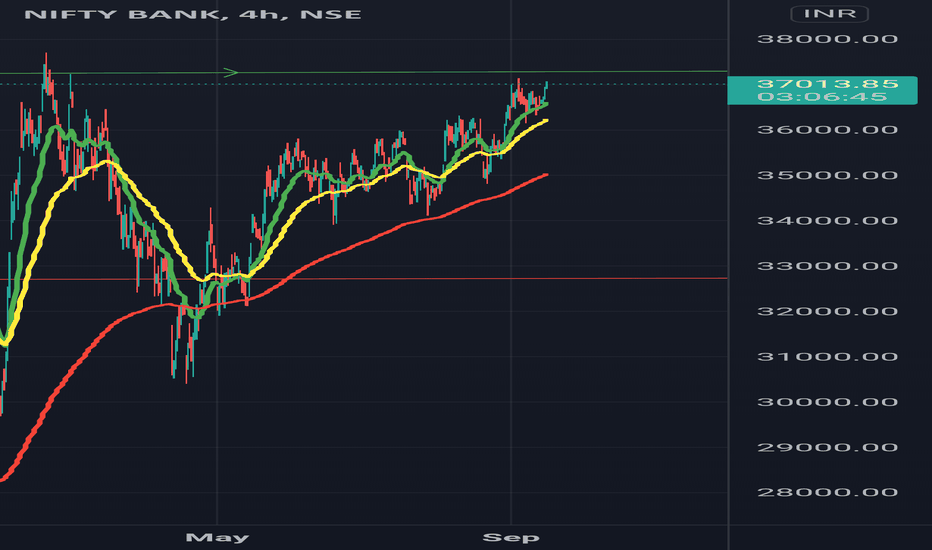The image size is (932, 550).
Task: Click the 34000.00 price axis label
Action: click(827, 221)
